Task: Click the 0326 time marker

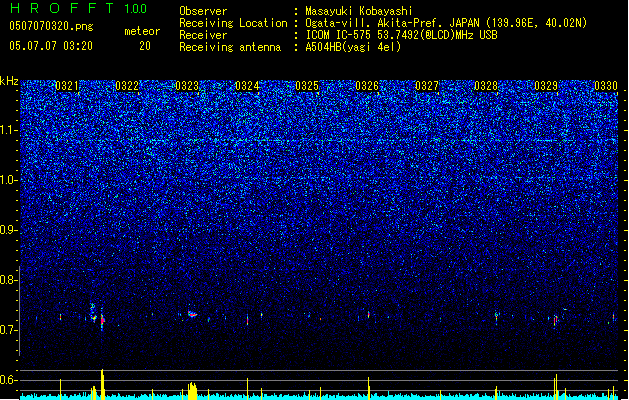Action: click(367, 86)
